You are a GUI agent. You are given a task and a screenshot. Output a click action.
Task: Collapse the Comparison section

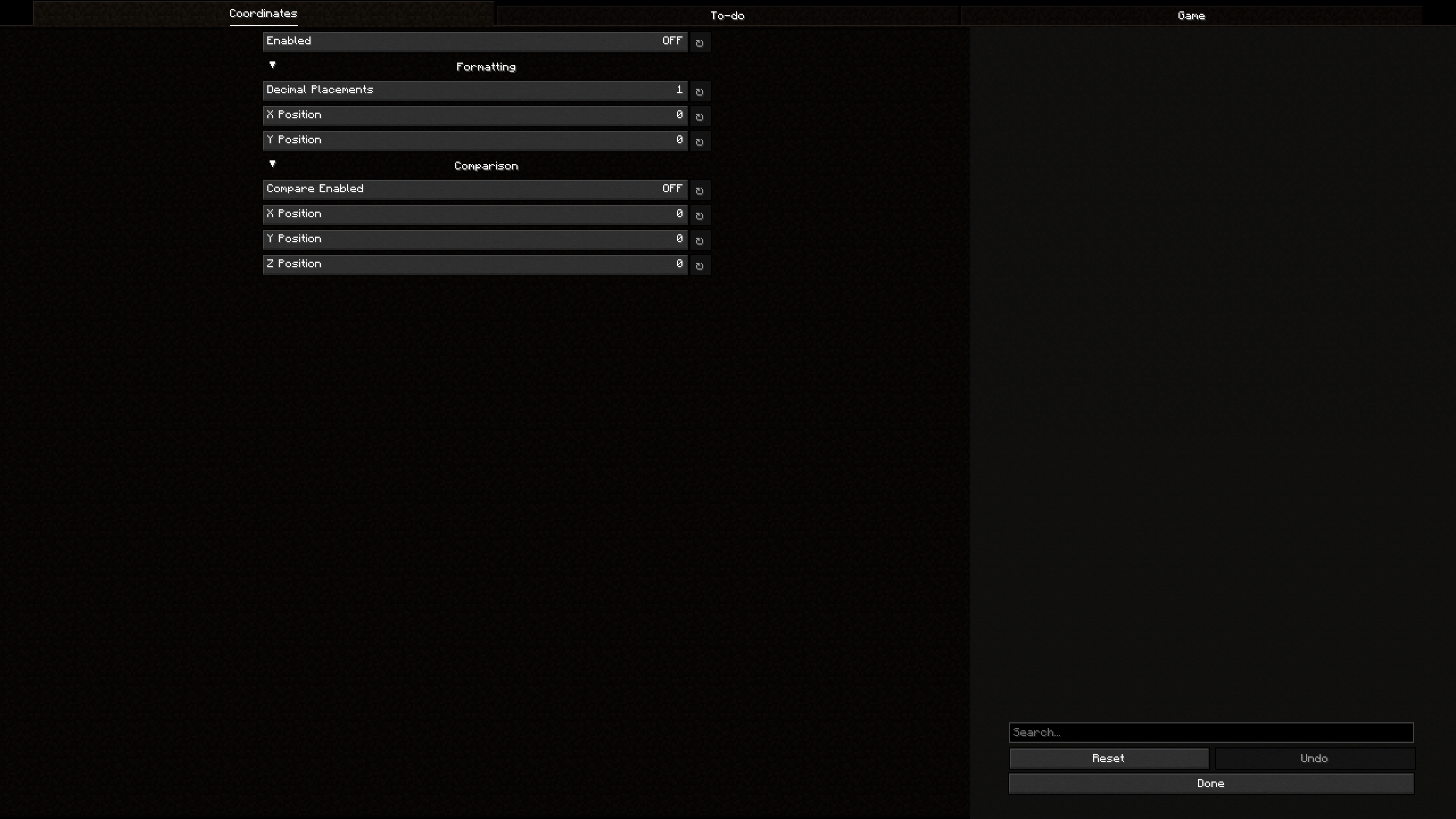pyautogui.click(x=272, y=164)
